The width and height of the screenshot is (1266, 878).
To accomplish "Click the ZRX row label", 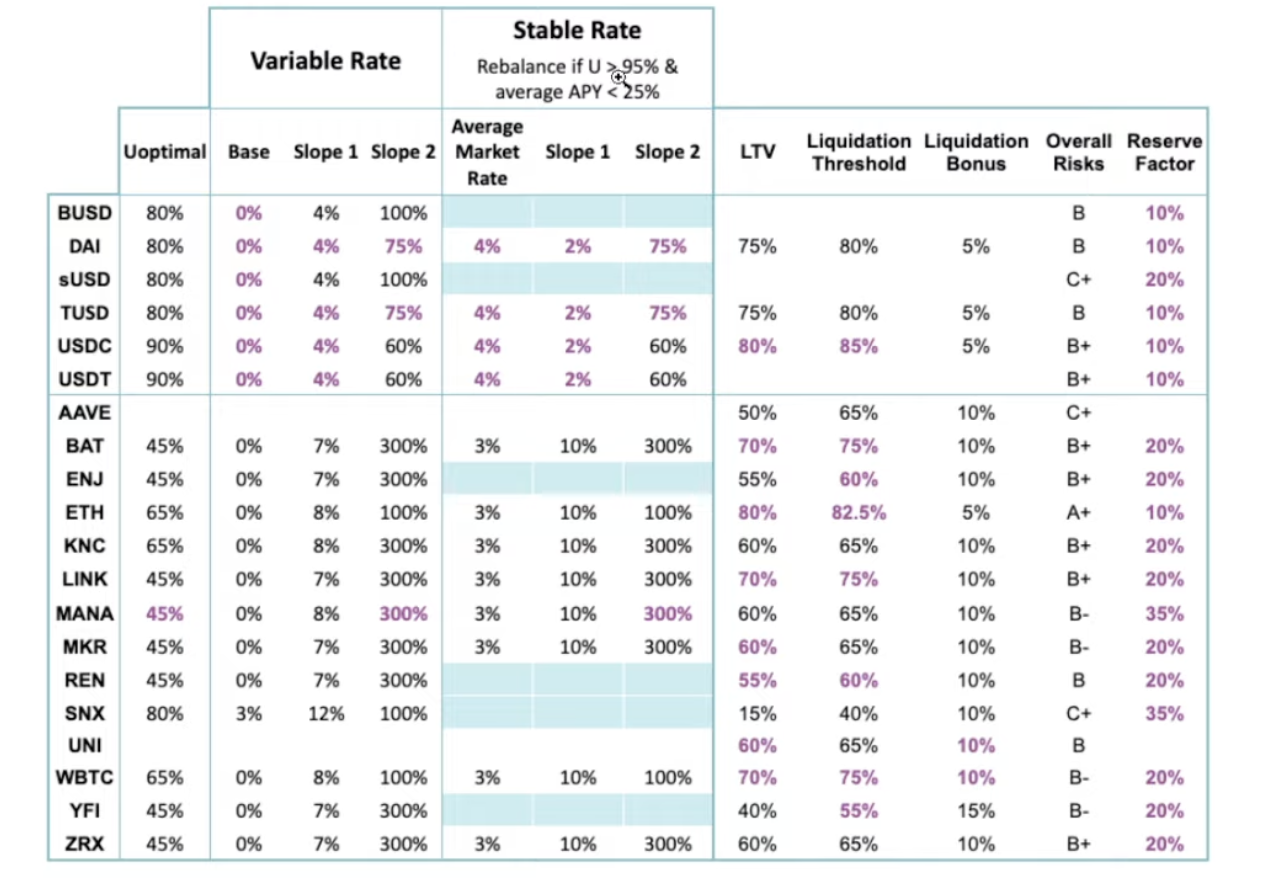I will pyautogui.click(x=85, y=844).
